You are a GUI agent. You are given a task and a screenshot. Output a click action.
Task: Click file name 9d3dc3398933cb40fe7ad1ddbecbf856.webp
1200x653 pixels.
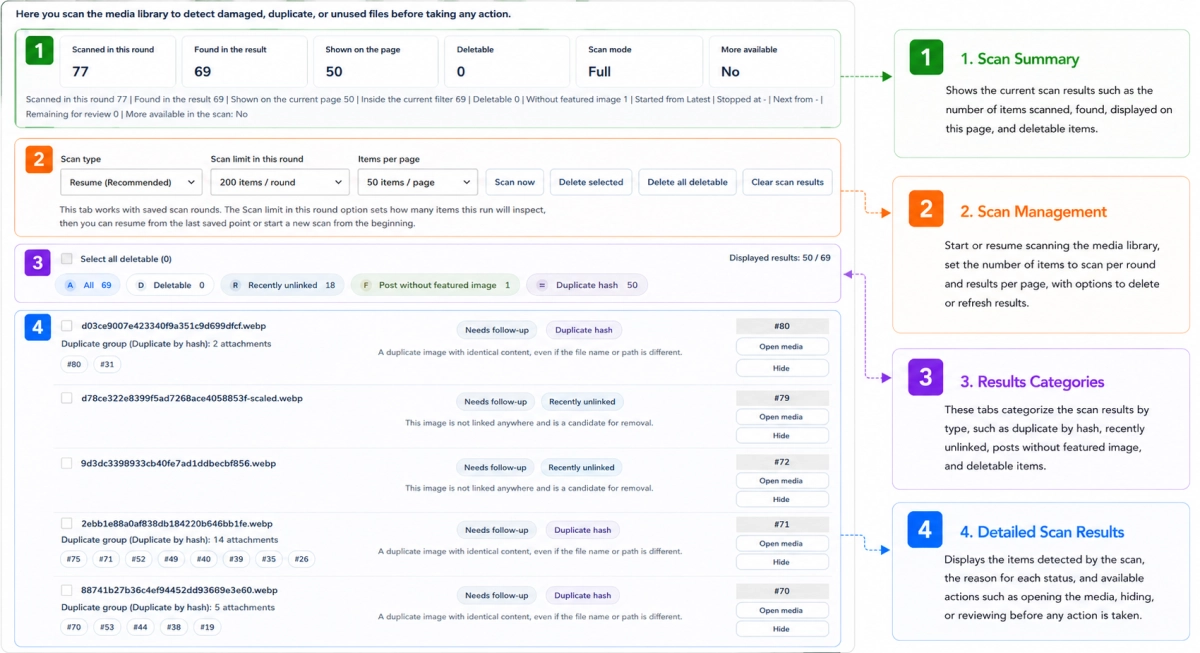pos(178,463)
